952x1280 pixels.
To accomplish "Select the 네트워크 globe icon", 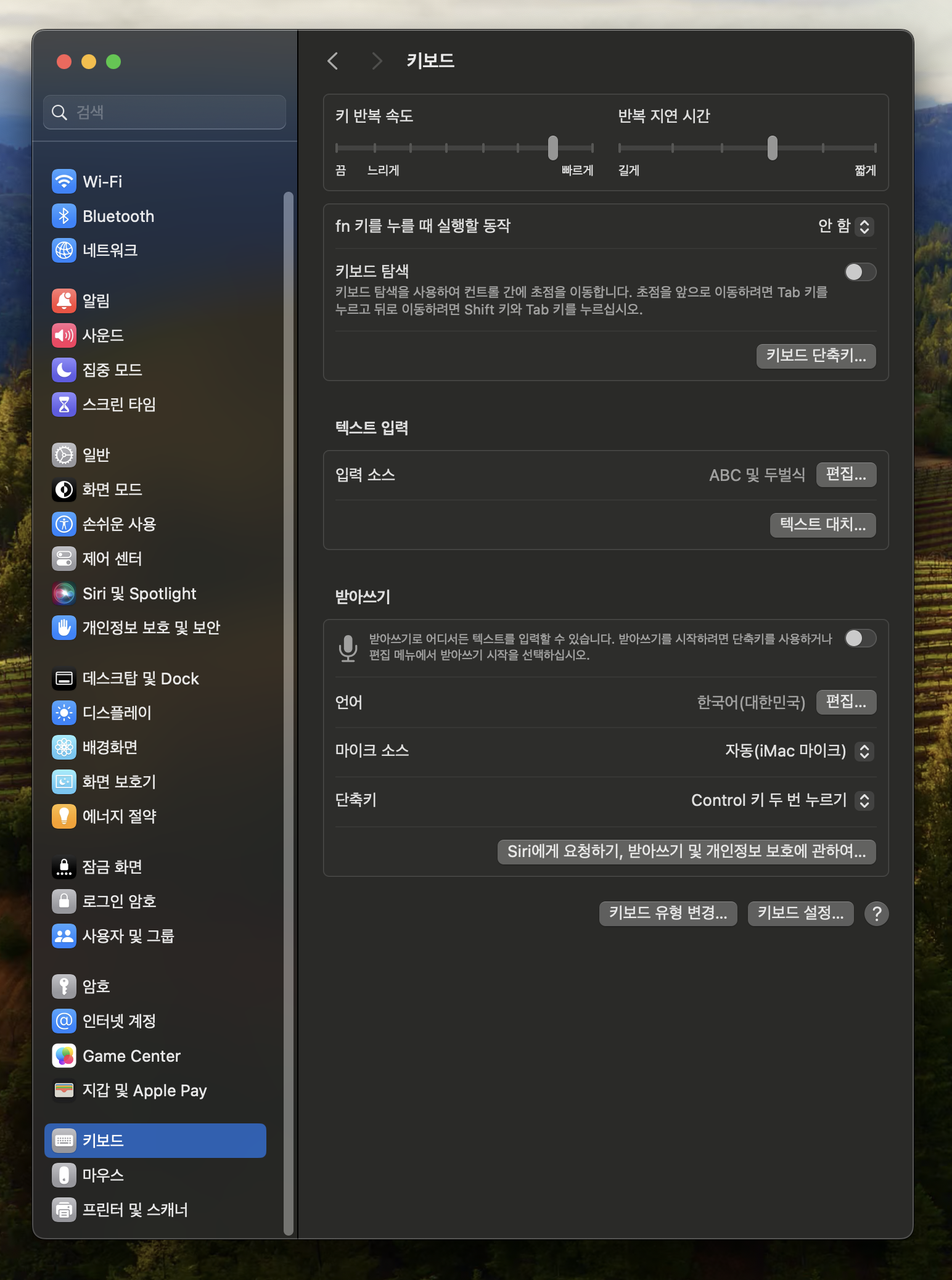I will (x=64, y=250).
